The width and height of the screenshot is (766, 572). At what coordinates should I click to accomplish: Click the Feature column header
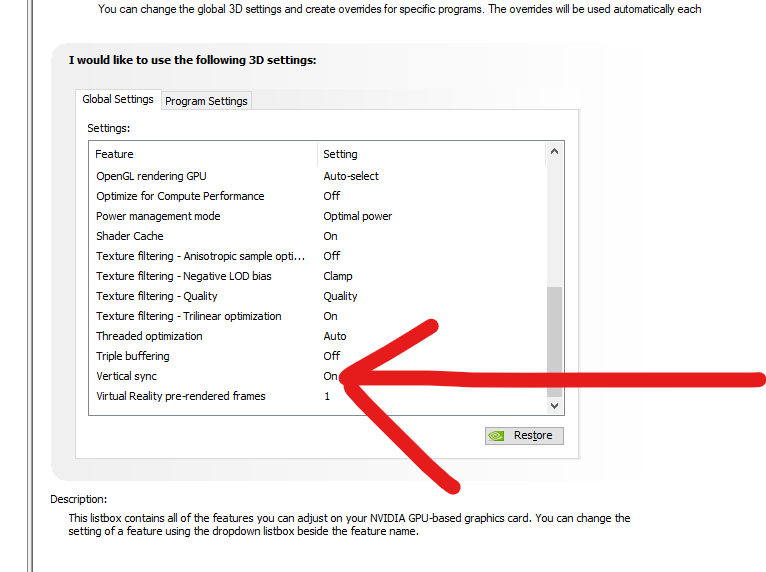(204, 154)
